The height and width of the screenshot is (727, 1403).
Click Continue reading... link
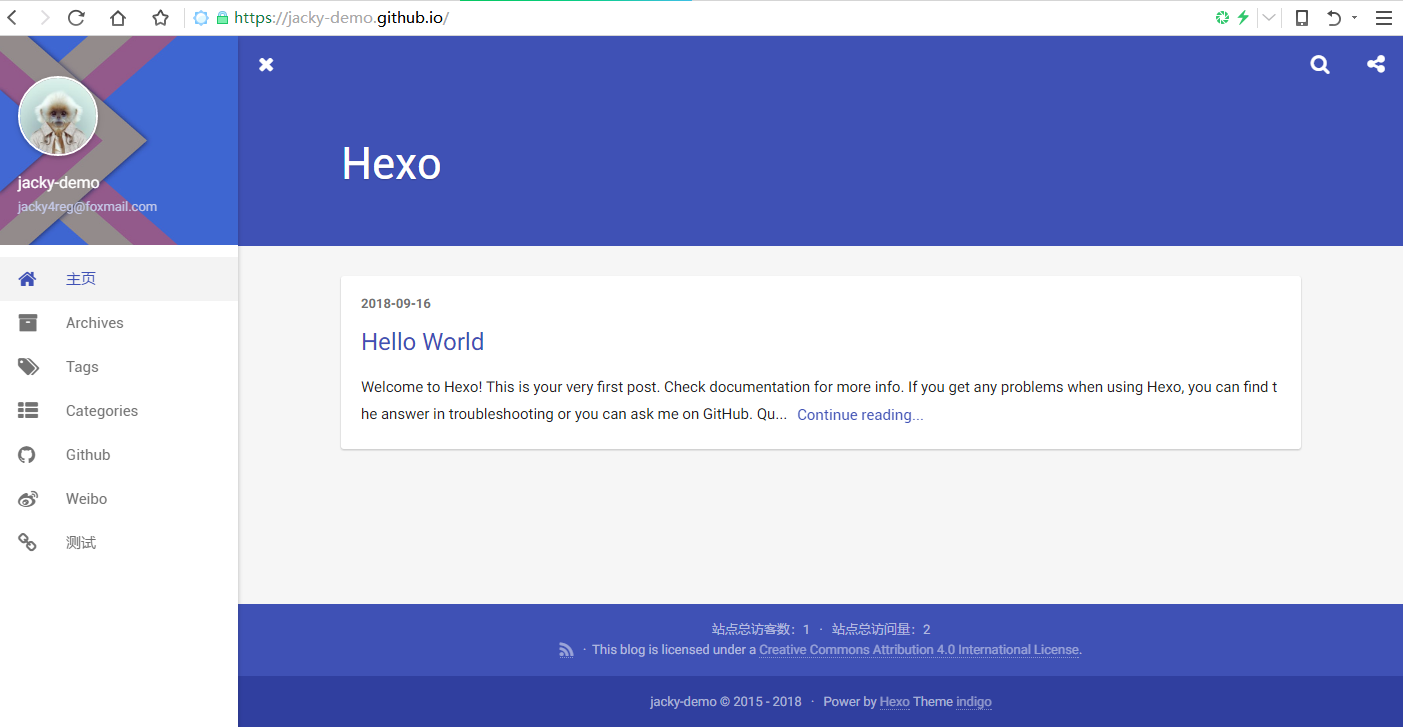(x=860, y=415)
